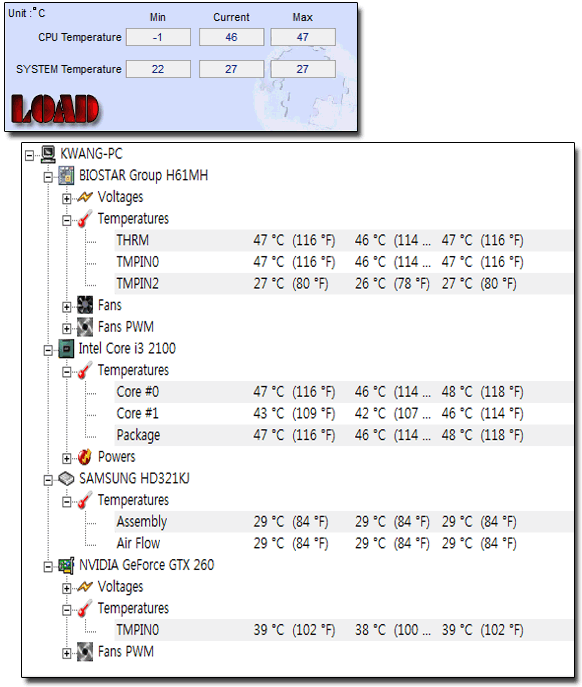
Task: Click SYSTEM Temperature Max field
Action: tap(303, 69)
